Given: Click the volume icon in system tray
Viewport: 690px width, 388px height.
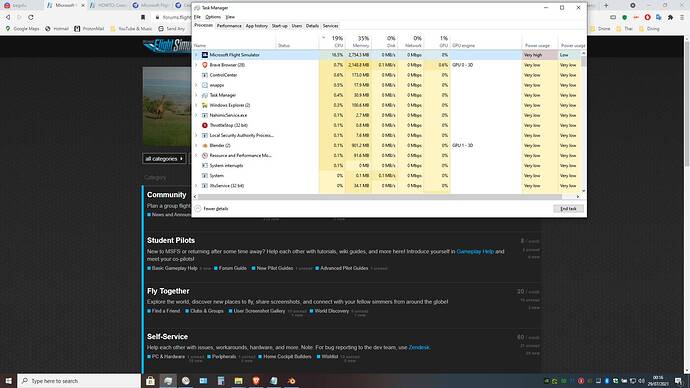Looking at the screenshot, I should point(642,381).
